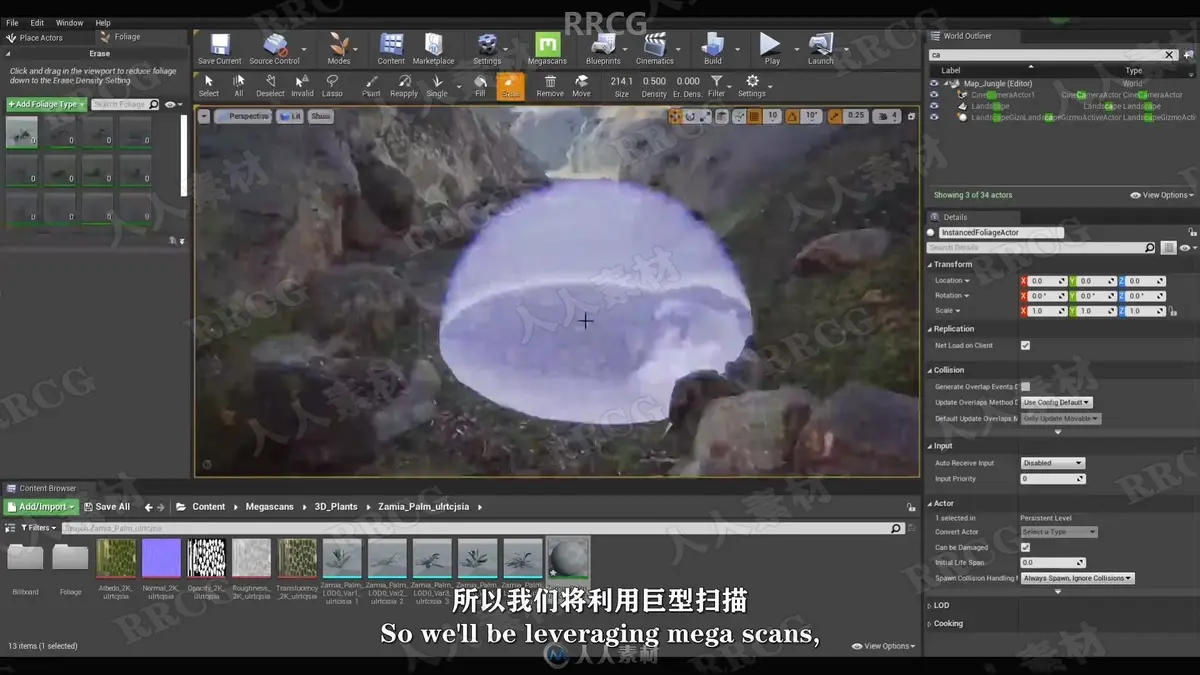This screenshot has height=675, width=1200.
Task: Expand the LOD section
Action: pos(929,606)
